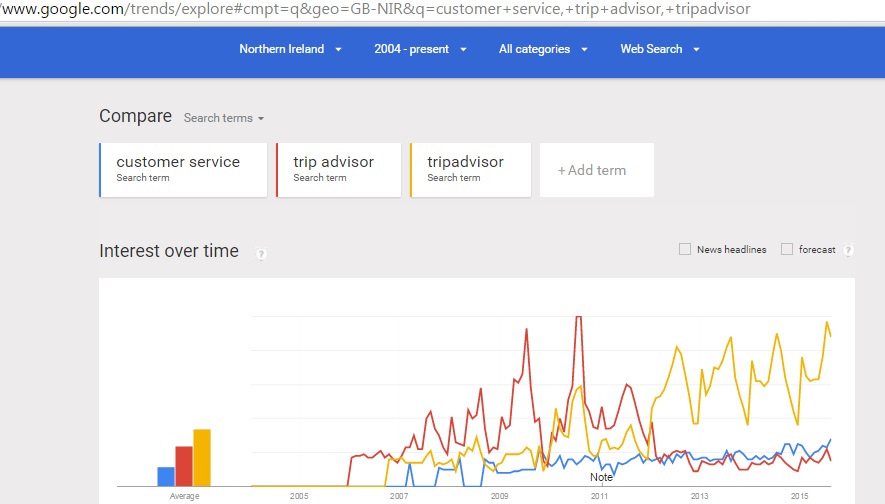The width and height of the screenshot is (885, 504).
Task: Open the Interest over time help icon
Action: [x=261, y=254]
